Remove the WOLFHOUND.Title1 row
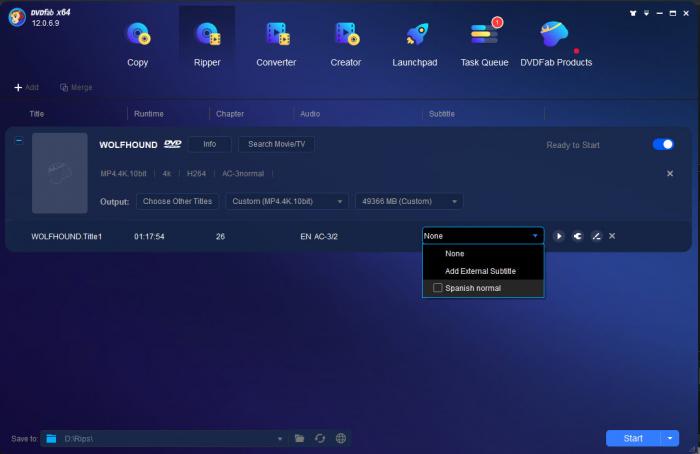The width and height of the screenshot is (700, 454). click(612, 236)
